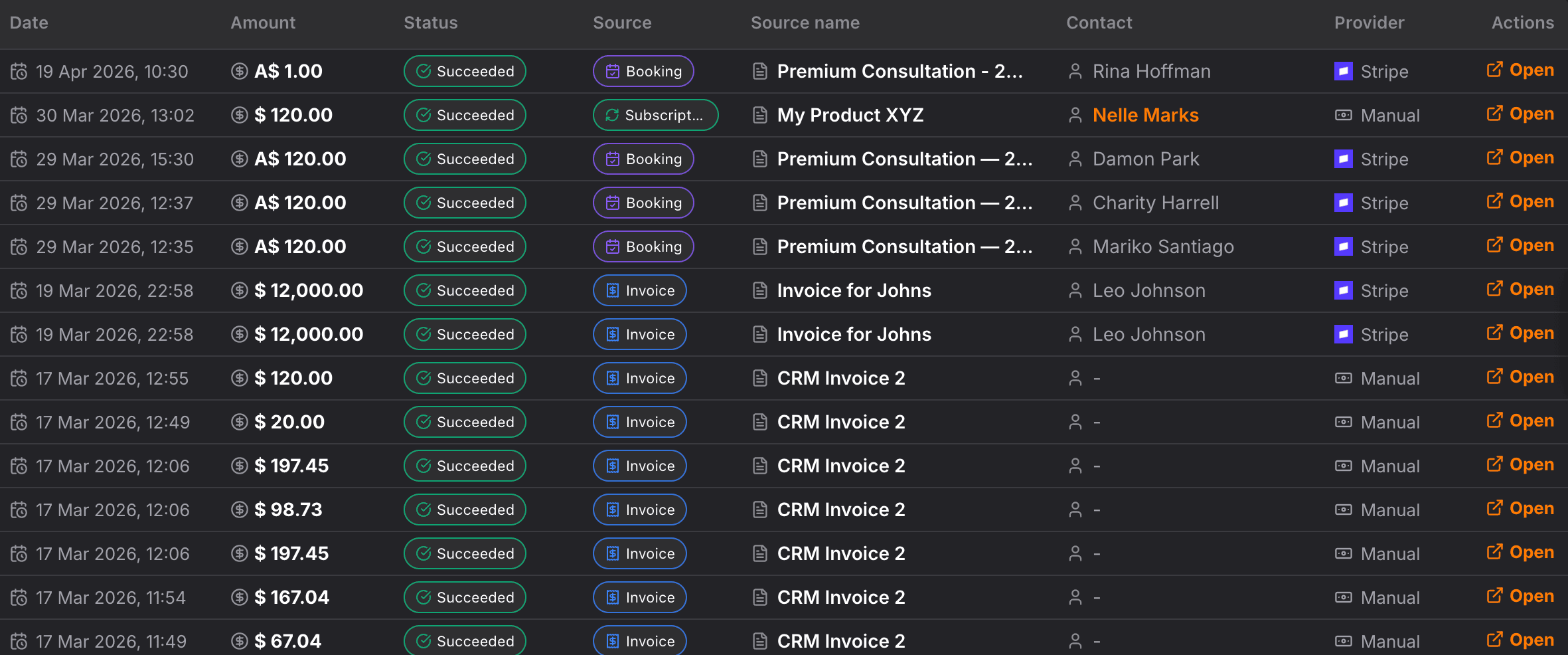Click the Provider column header
Image resolution: width=1568 pixels, height=655 pixels.
(1369, 22)
